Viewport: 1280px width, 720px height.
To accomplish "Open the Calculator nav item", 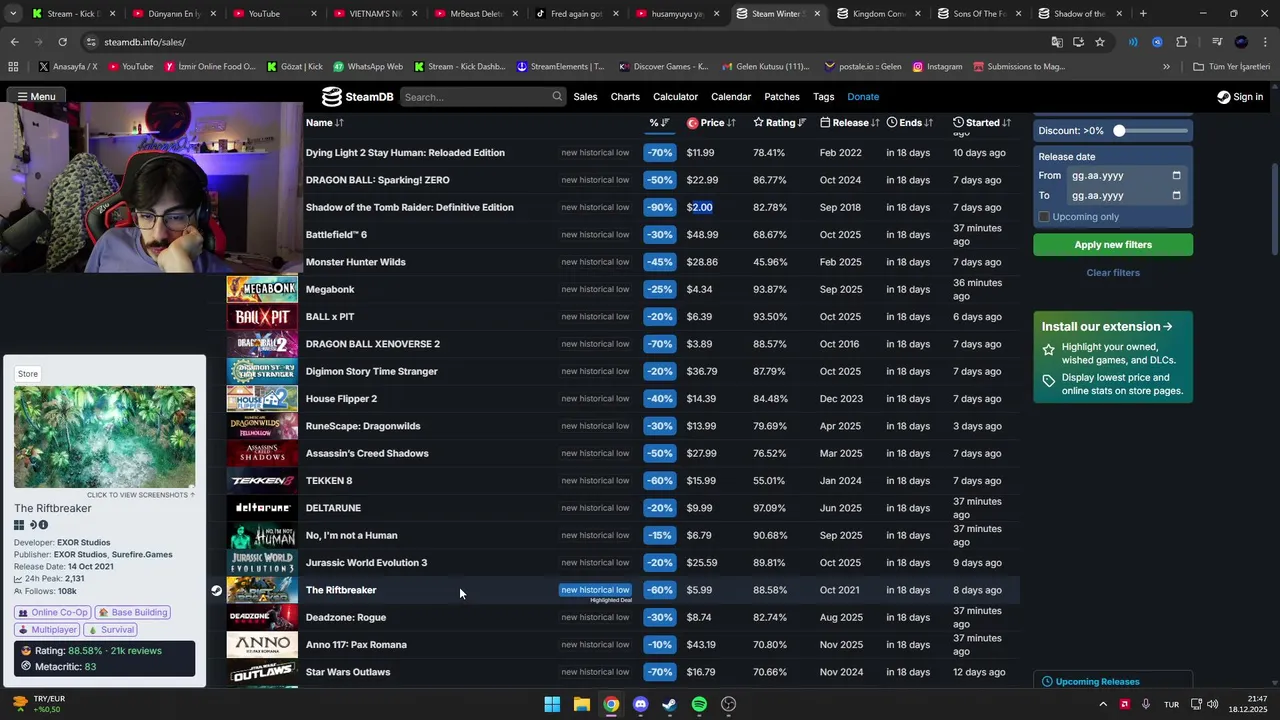I will coord(675,97).
